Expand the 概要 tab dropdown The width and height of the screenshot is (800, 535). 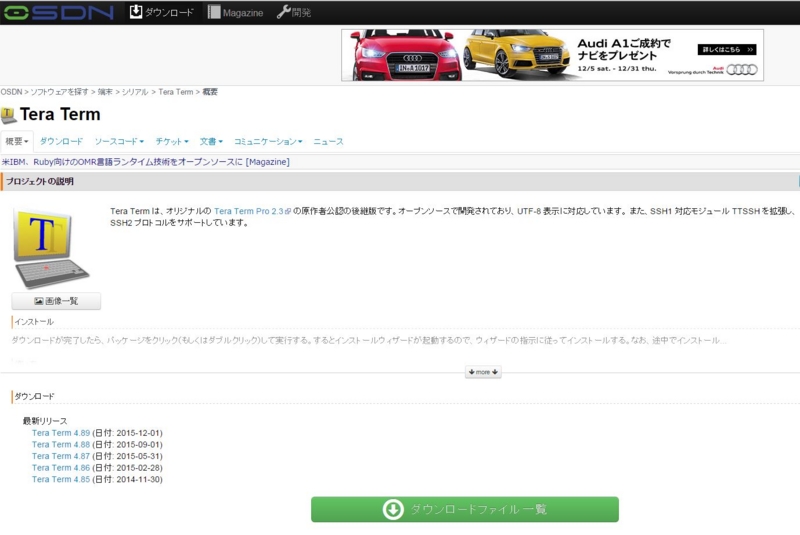click(17, 141)
